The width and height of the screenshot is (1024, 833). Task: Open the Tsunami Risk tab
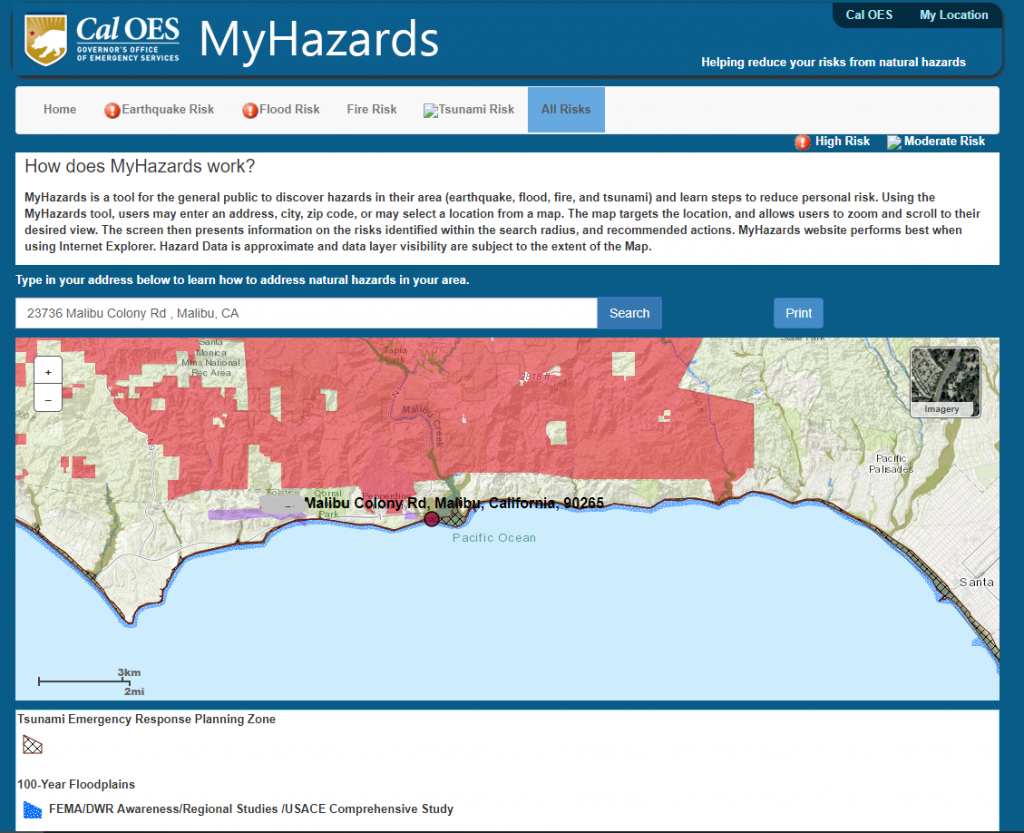(x=469, y=110)
